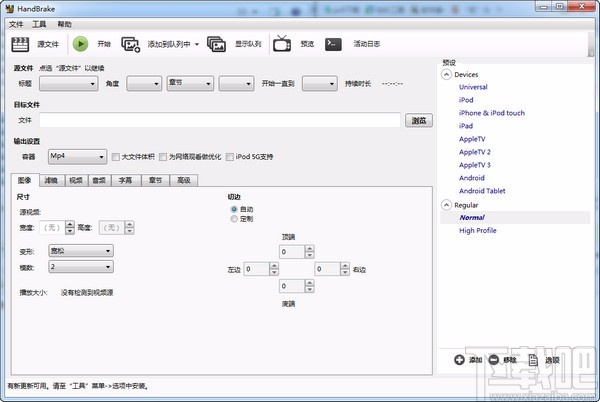Switch to the Video tab
Image resolution: width=600 pixels, height=402 pixels.
[76, 180]
